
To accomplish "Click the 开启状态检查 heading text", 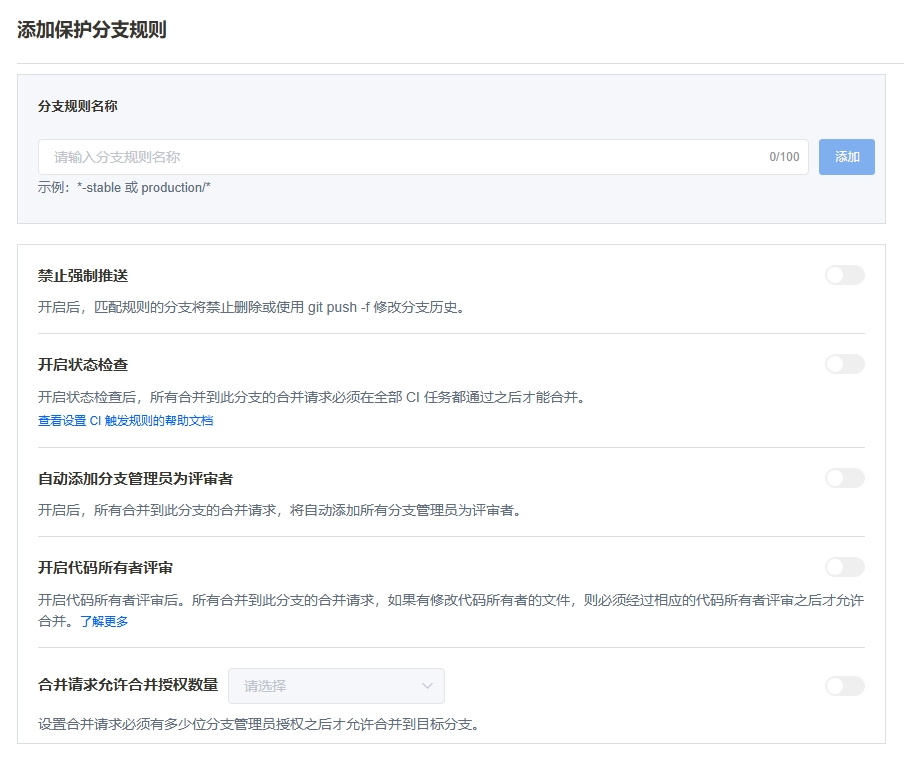I will [x=83, y=365].
